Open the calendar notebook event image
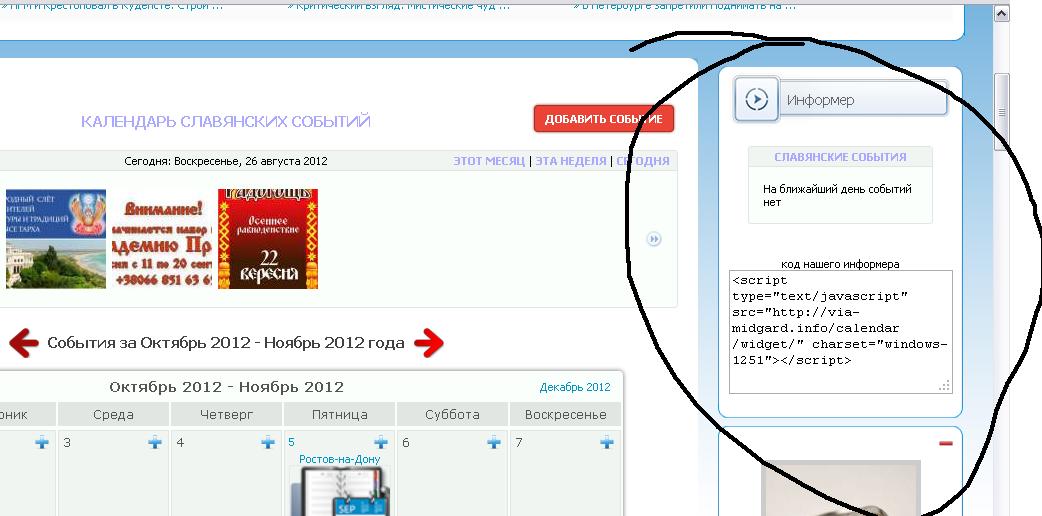 340,491
